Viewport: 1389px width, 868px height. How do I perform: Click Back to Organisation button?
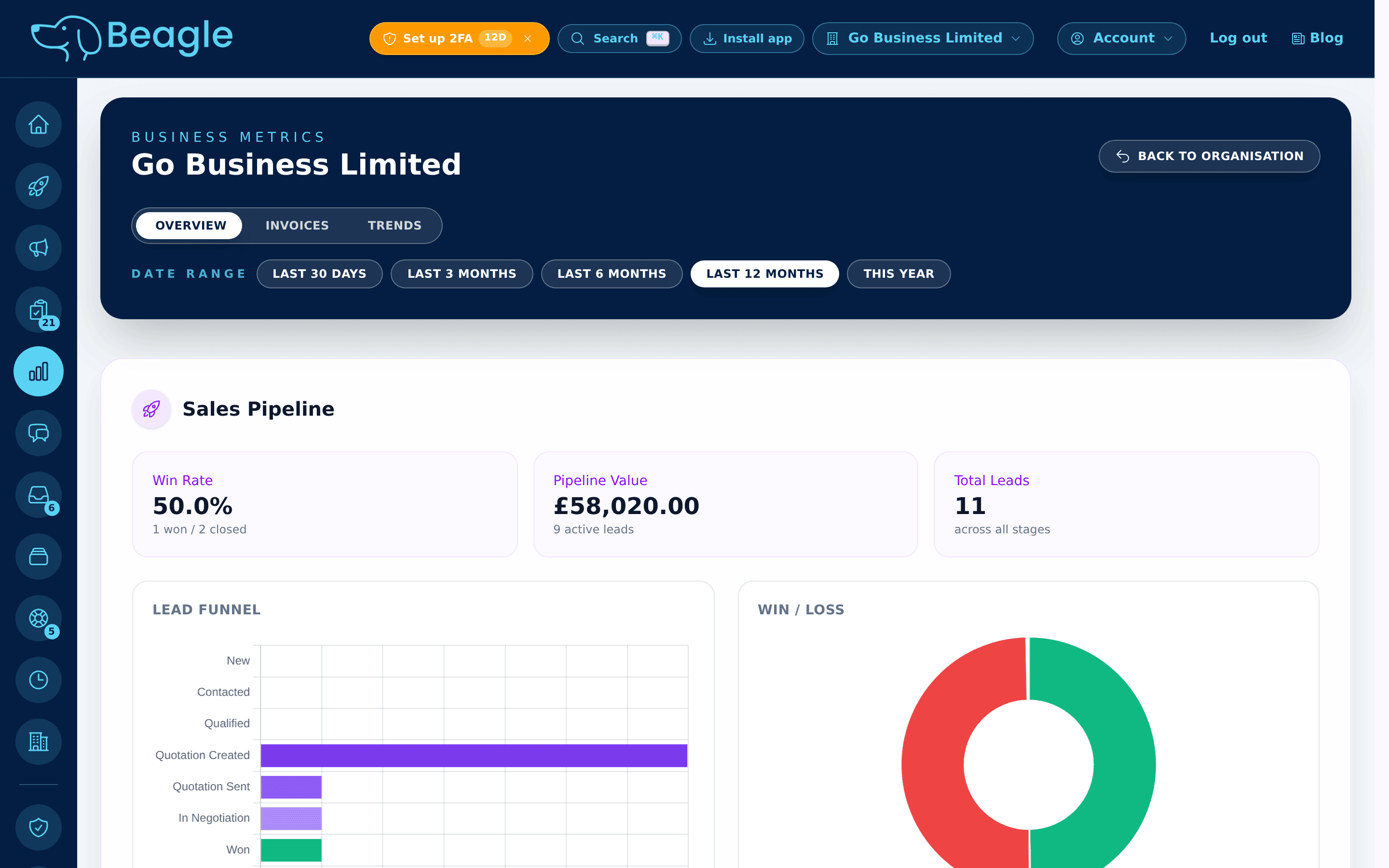pos(1210,156)
